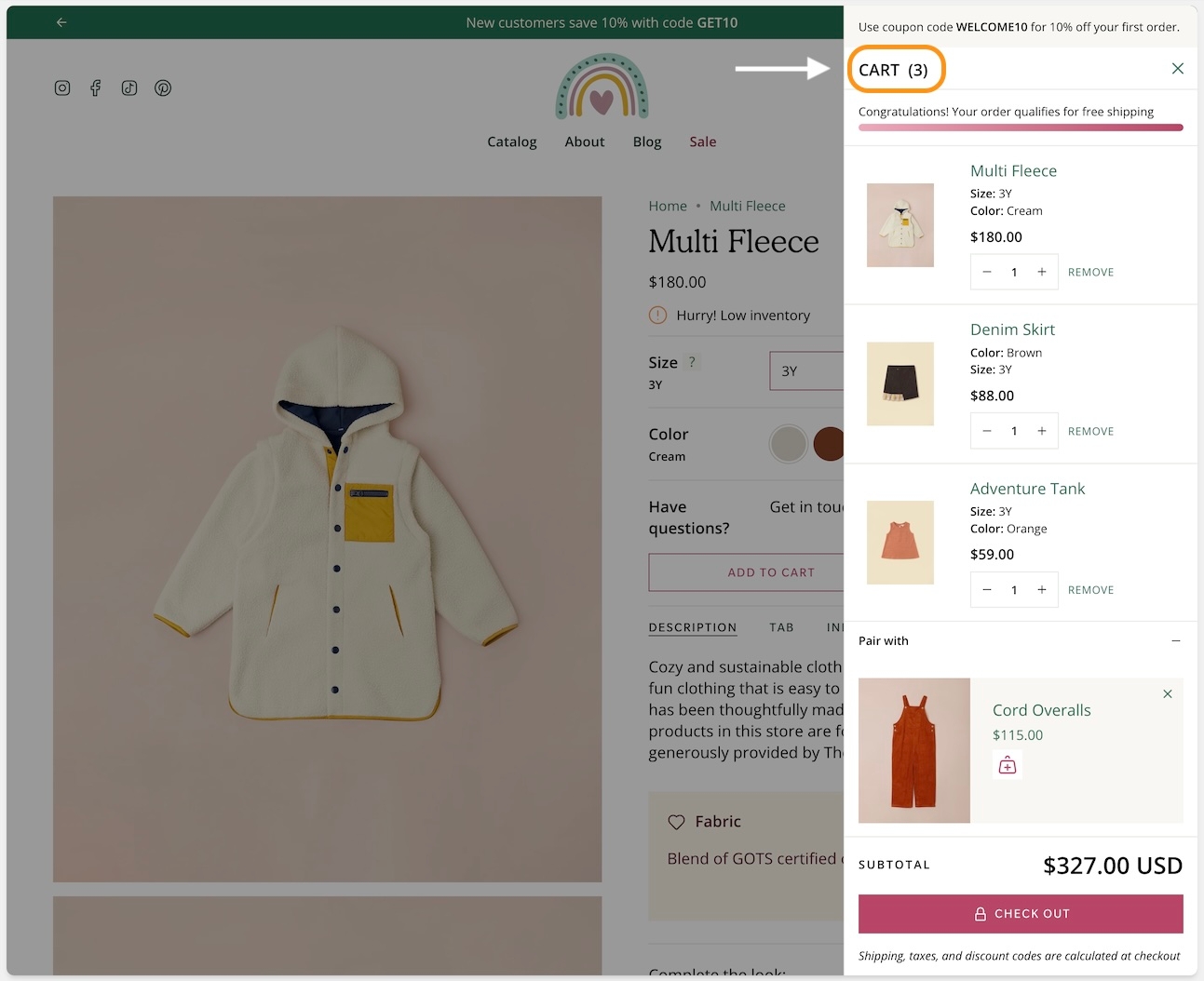Click the back arrow in announcement bar

61,22
